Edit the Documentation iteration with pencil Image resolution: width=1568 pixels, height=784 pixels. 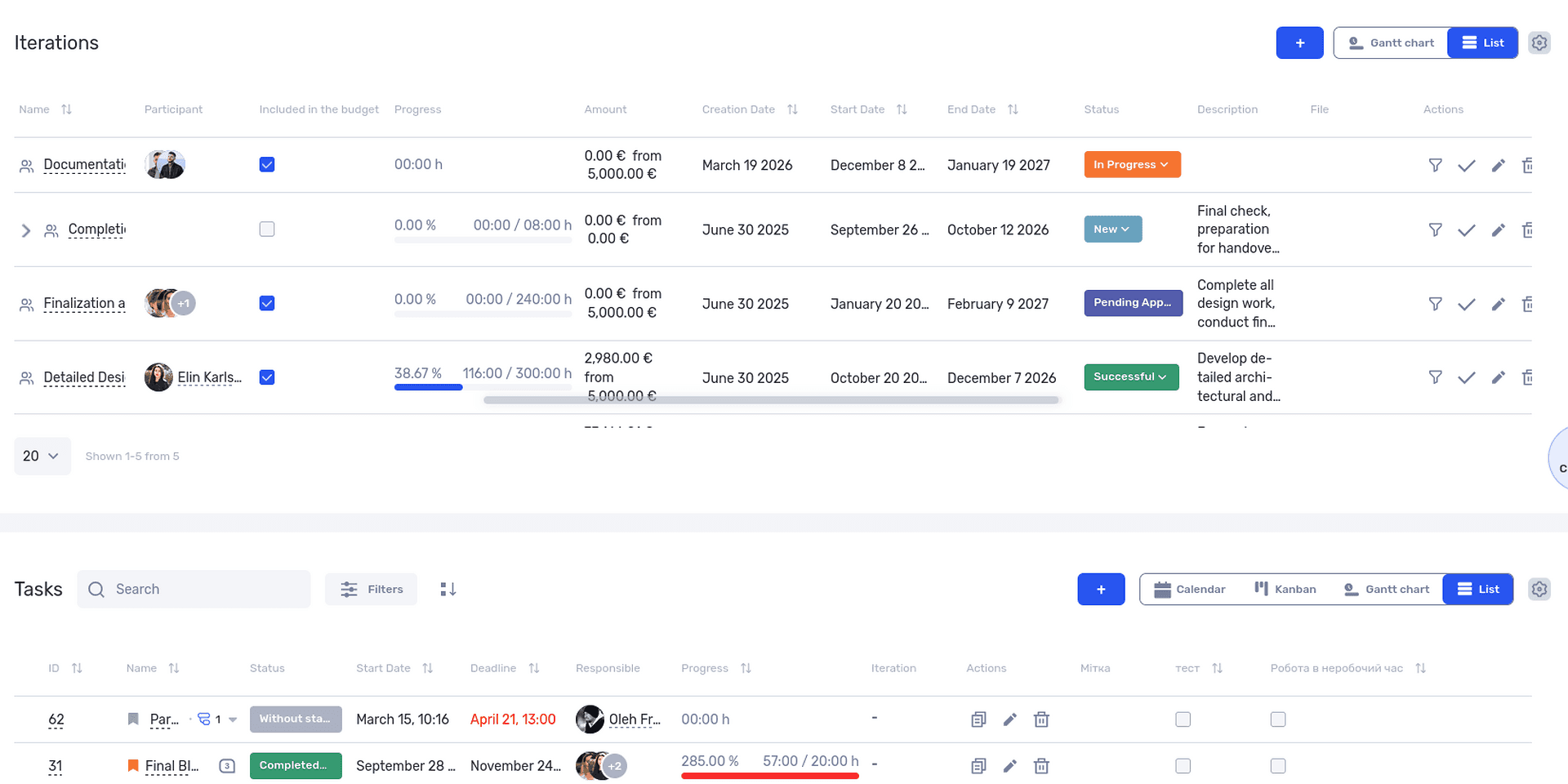point(1498,165)
